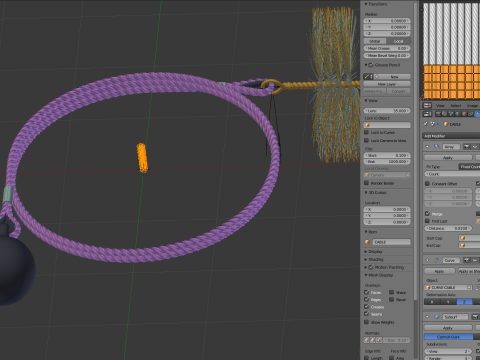The width and height of the screenshot is (480, 360).
Task: Open the Grease Pencil data browse icon
Action: [x=368, y=77]
